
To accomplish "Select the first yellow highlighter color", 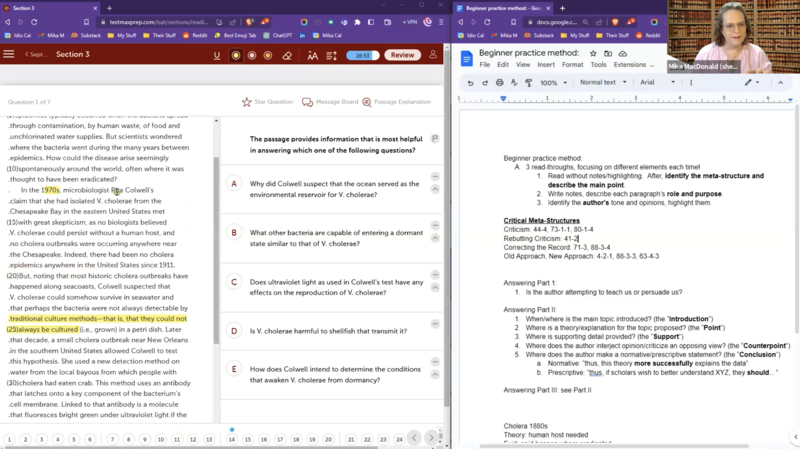I will pyautogui.click(x=236, y=55).
